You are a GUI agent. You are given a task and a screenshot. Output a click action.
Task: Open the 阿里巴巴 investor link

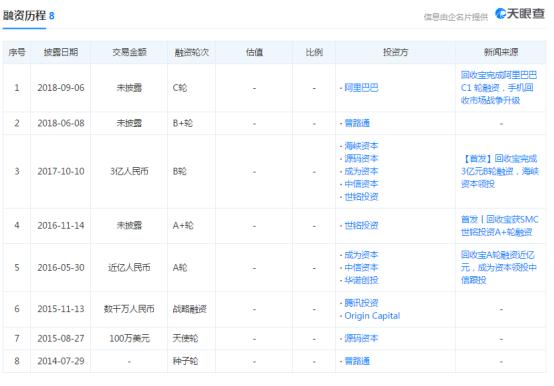click(361, 88)
